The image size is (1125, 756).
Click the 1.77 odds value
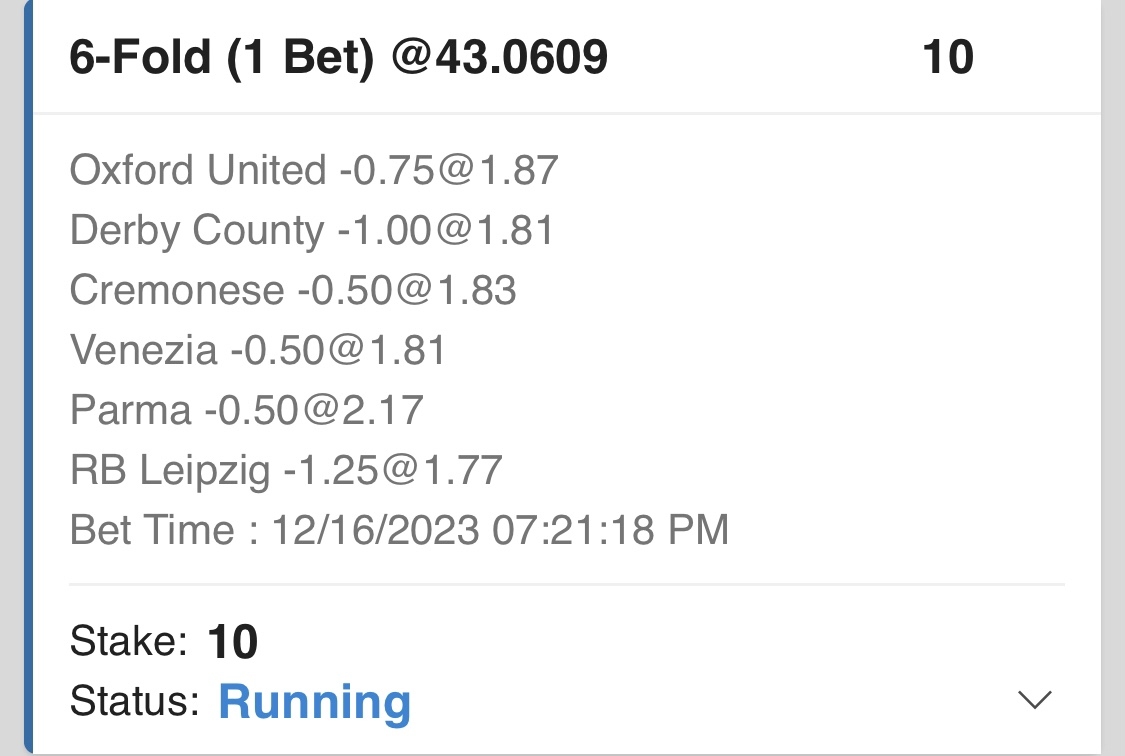(x=462, y=471)
